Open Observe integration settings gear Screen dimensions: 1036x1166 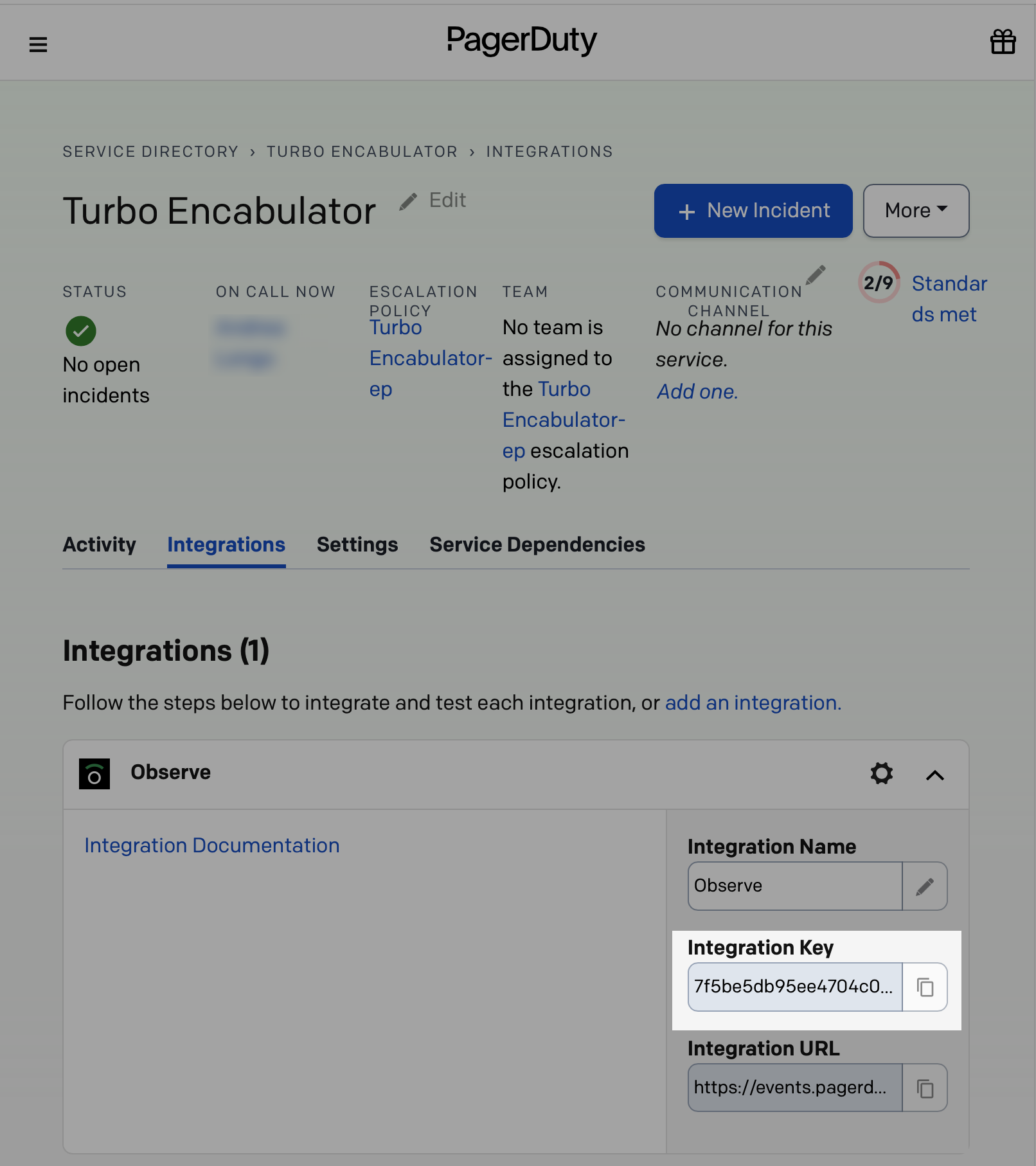coord(882,773)
